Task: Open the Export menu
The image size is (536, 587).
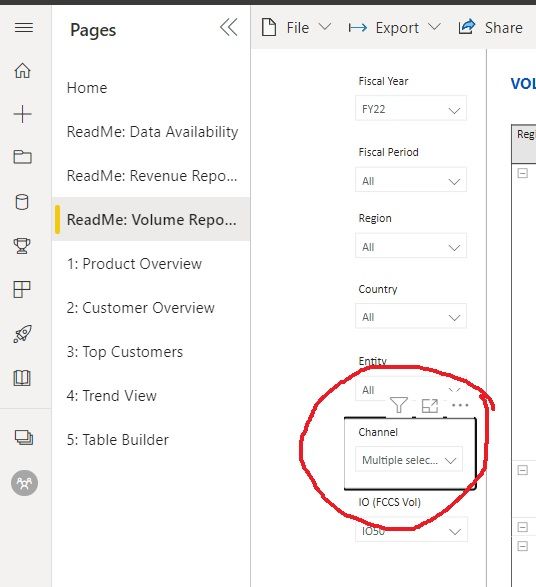Action: 395,28
